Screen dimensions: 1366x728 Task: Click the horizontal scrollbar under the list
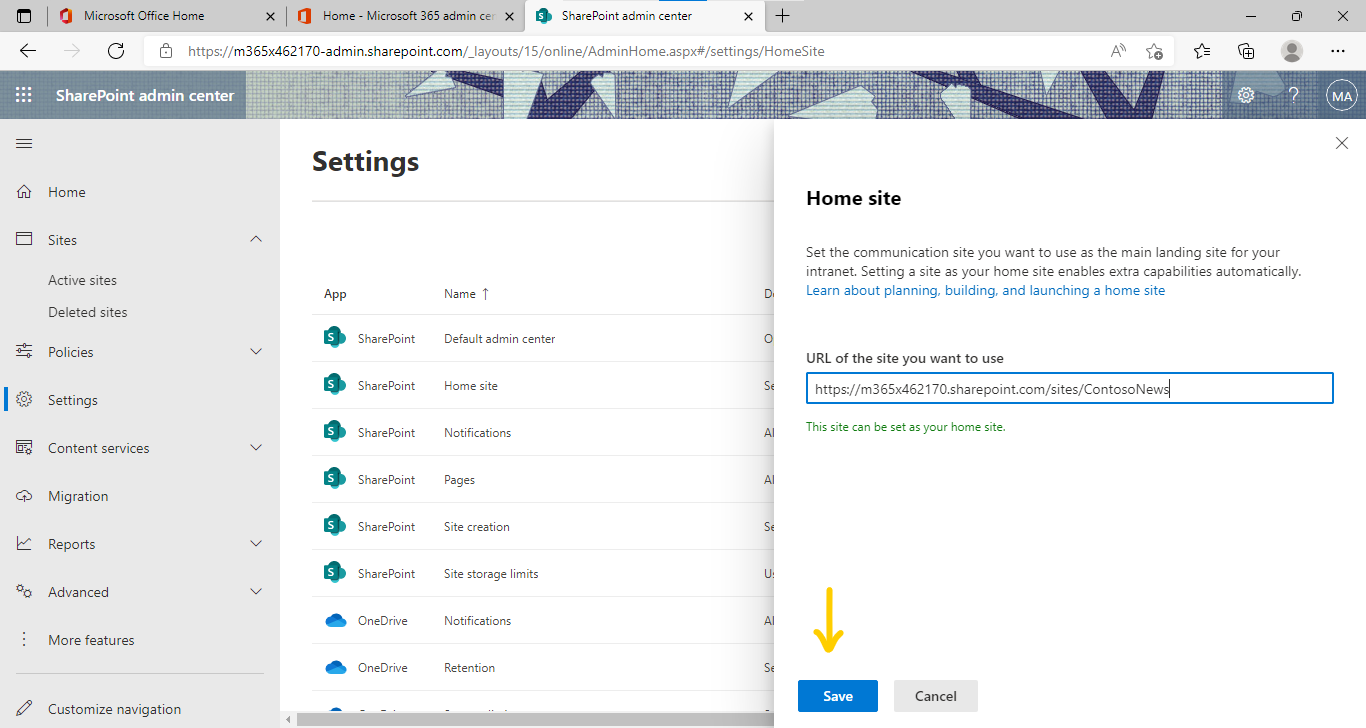[x=535, y=719]
